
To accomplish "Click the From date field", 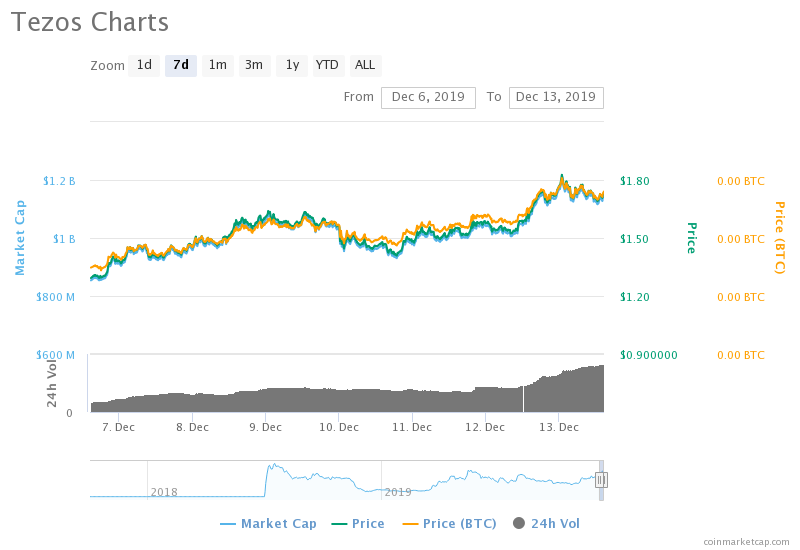I will click(x=428, y=97).
